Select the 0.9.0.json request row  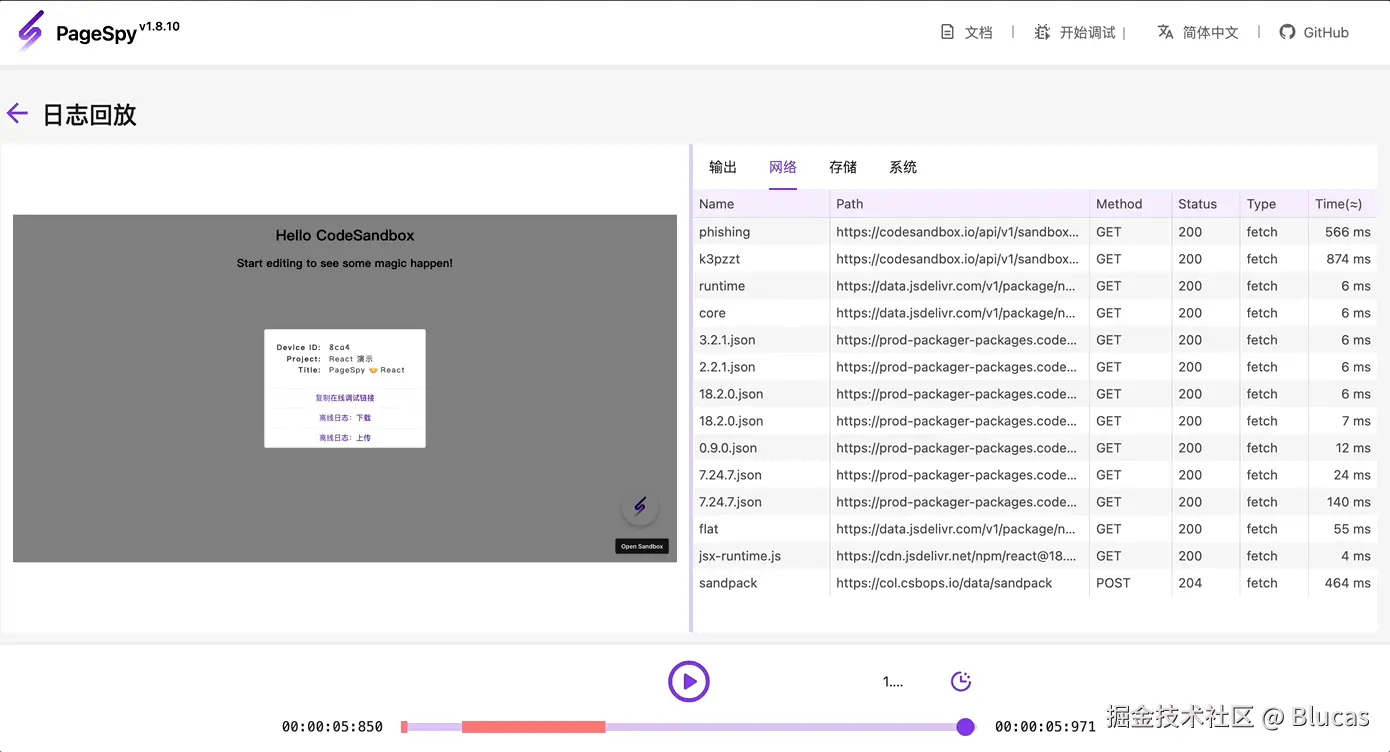coord(1034,448)
